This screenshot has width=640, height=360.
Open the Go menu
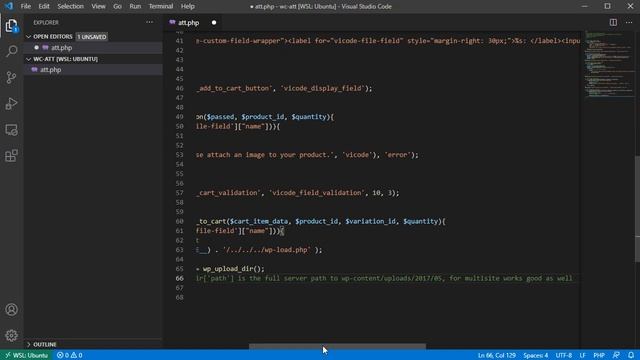(118, 6)
